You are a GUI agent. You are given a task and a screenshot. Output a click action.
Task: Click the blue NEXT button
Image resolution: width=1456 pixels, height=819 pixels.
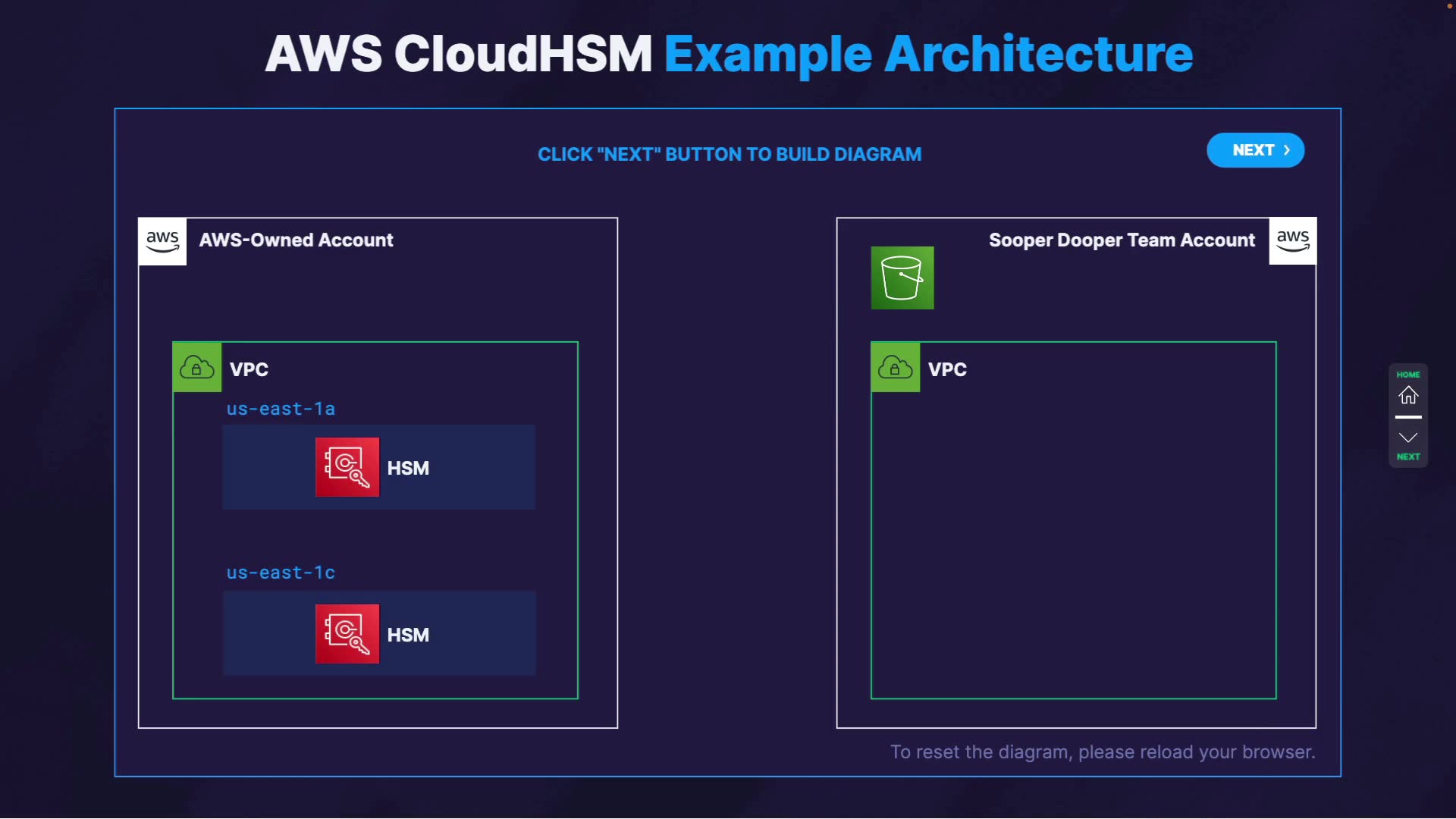1255,150
